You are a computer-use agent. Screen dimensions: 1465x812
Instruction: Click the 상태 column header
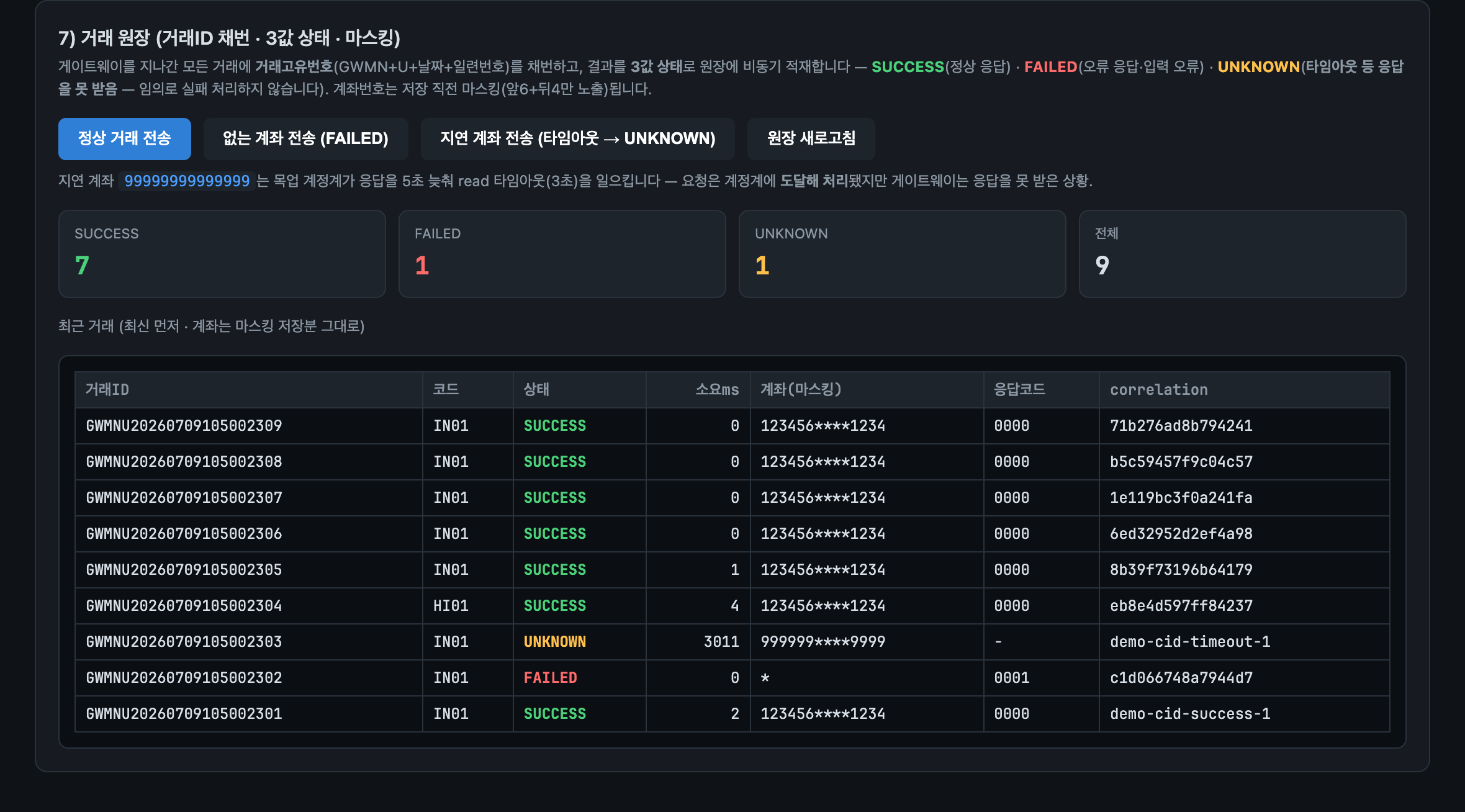pyautogui.click(x=580, y=390)
